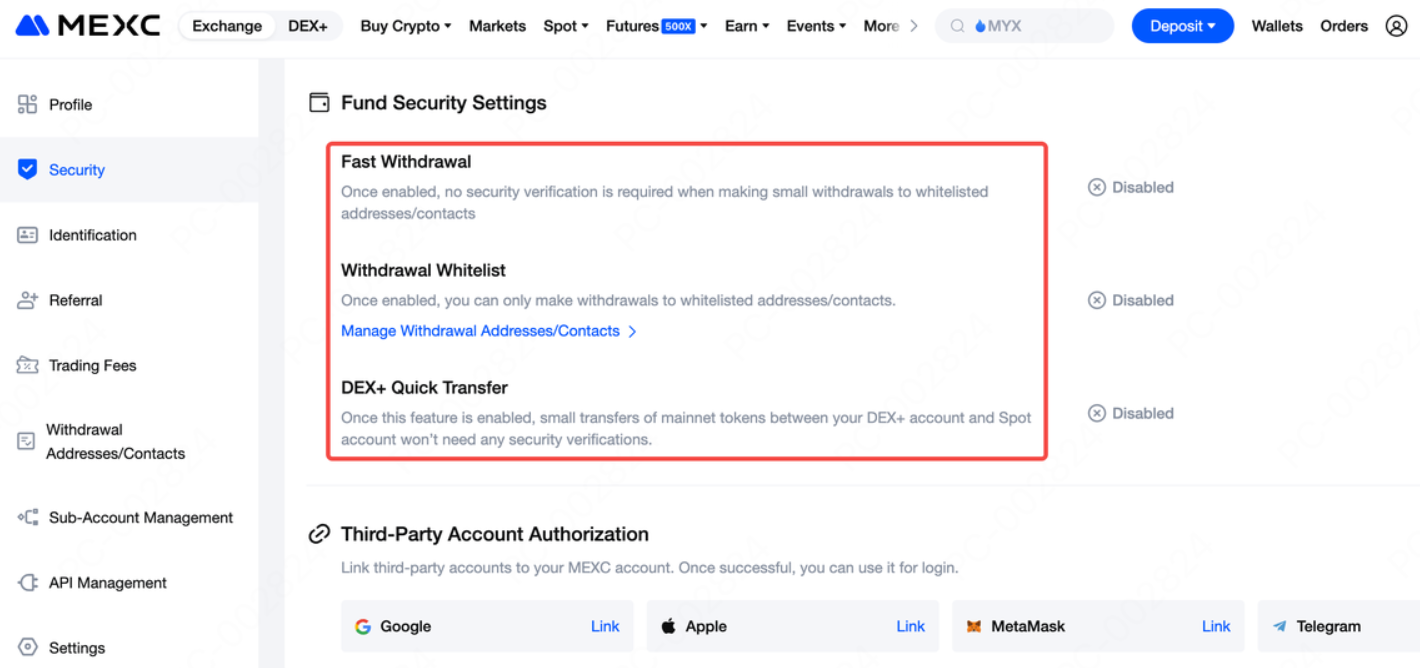Enable DEX+ Quick Transfer Disabled status
The image size is (1420, 668).
point(1131,413)
